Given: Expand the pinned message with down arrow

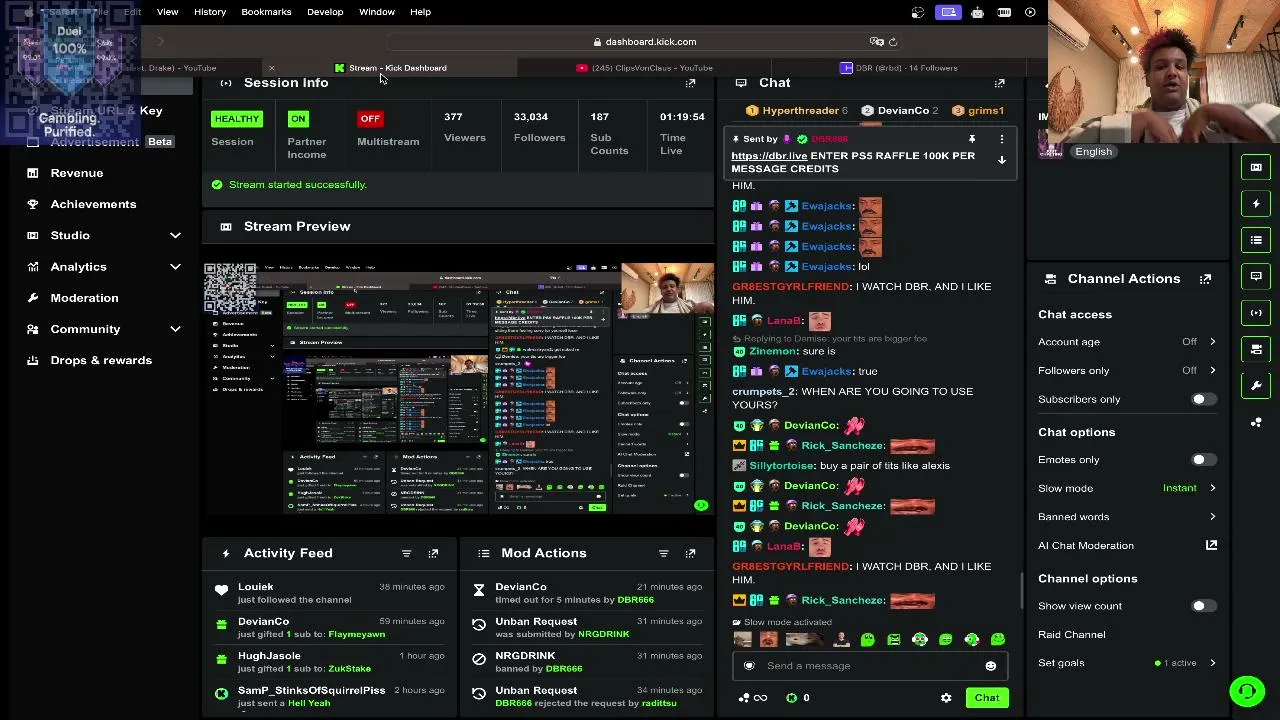Looking at the screenshot, I should click(1001, 160).
